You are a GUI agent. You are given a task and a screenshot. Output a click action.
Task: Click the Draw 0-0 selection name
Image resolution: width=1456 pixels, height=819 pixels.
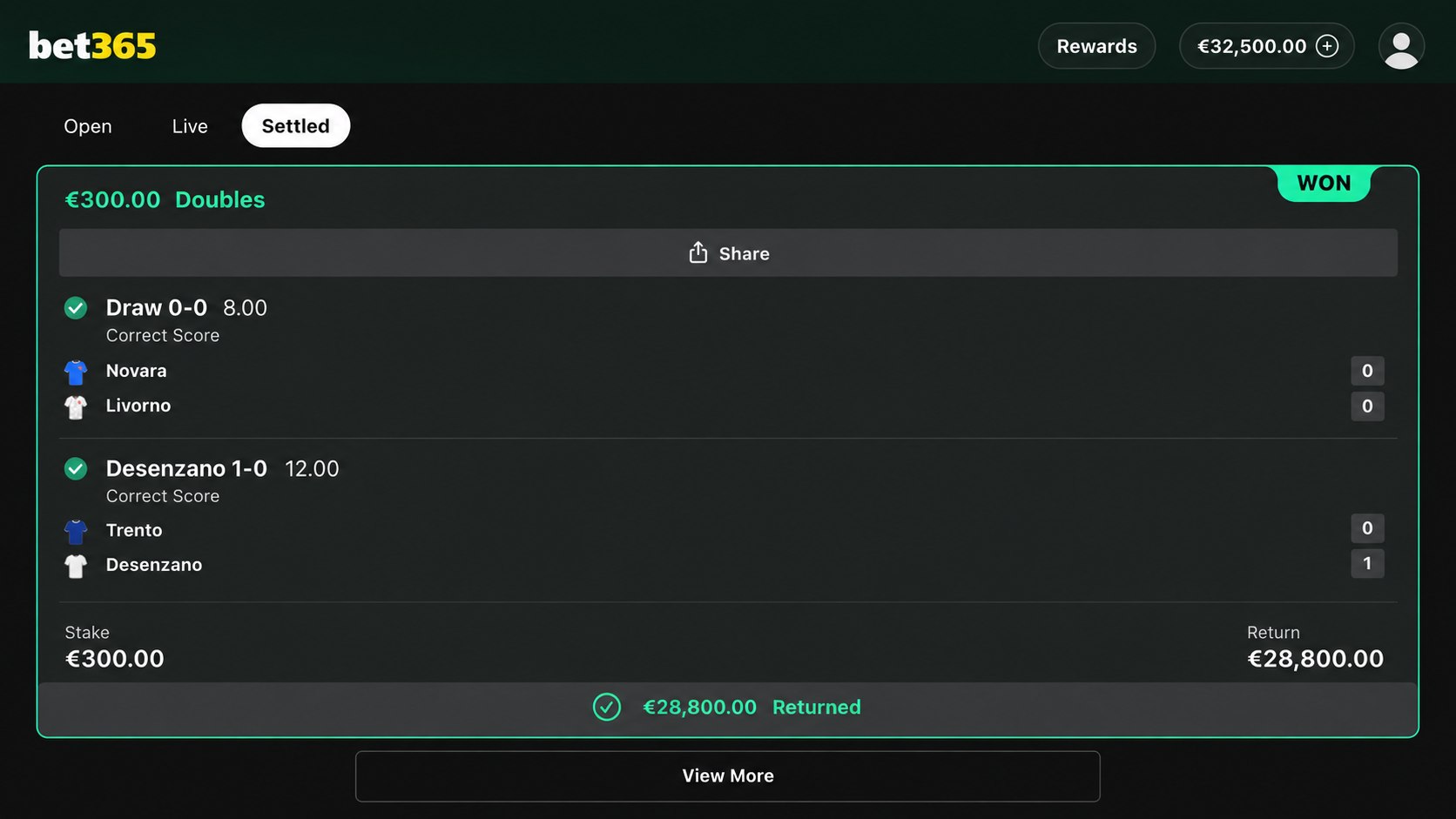[157, 308]
